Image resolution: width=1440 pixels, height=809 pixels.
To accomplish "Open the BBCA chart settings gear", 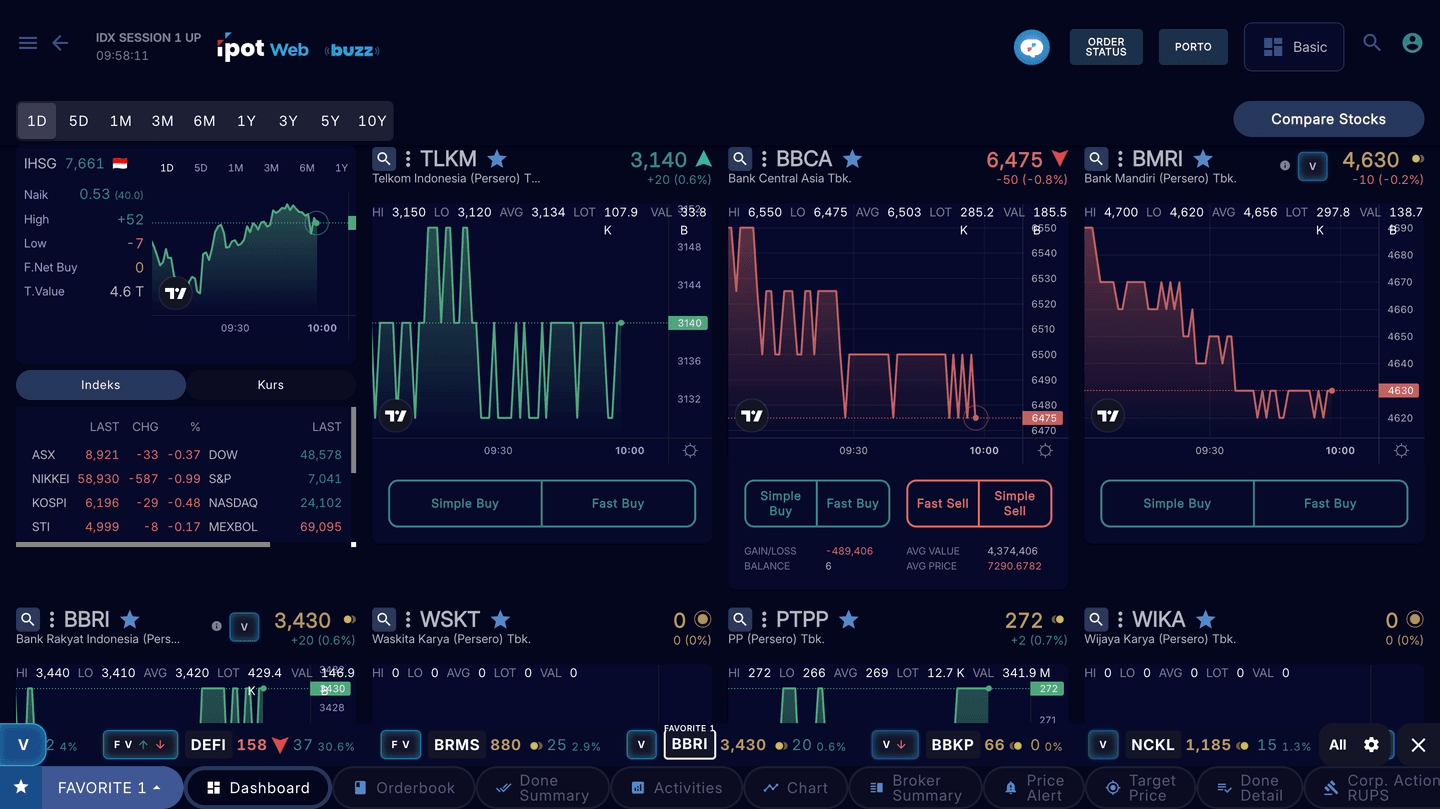I will click(1045, 451).
